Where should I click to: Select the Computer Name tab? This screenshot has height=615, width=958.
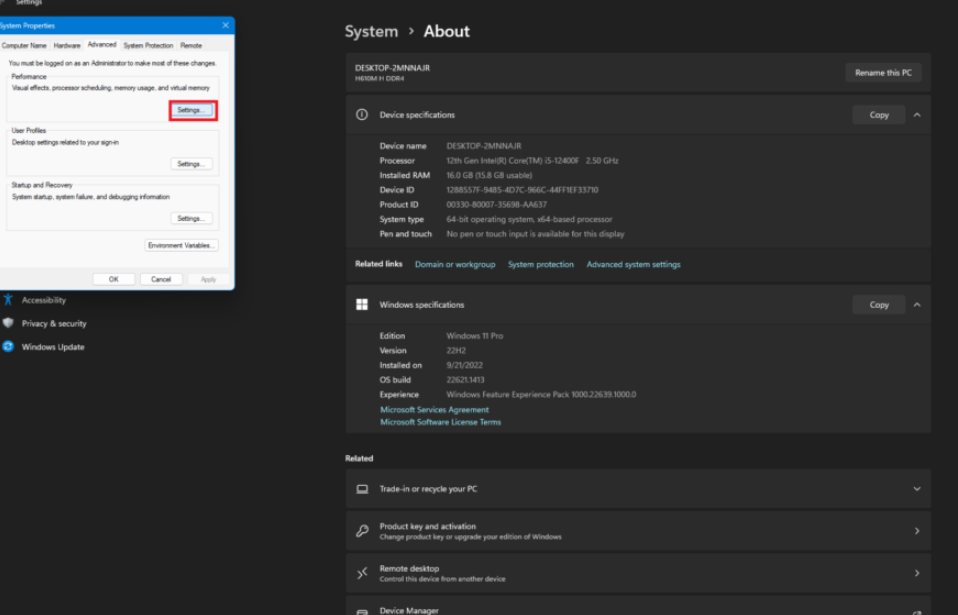[x=24, y=45]
